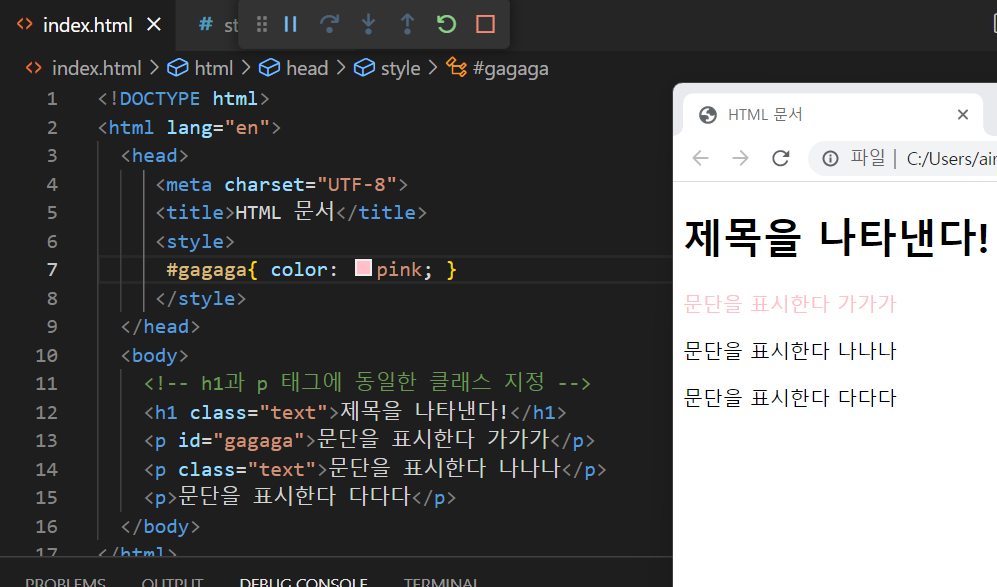Reload the page in the browser
997x587 pixels.
point(781,158)
